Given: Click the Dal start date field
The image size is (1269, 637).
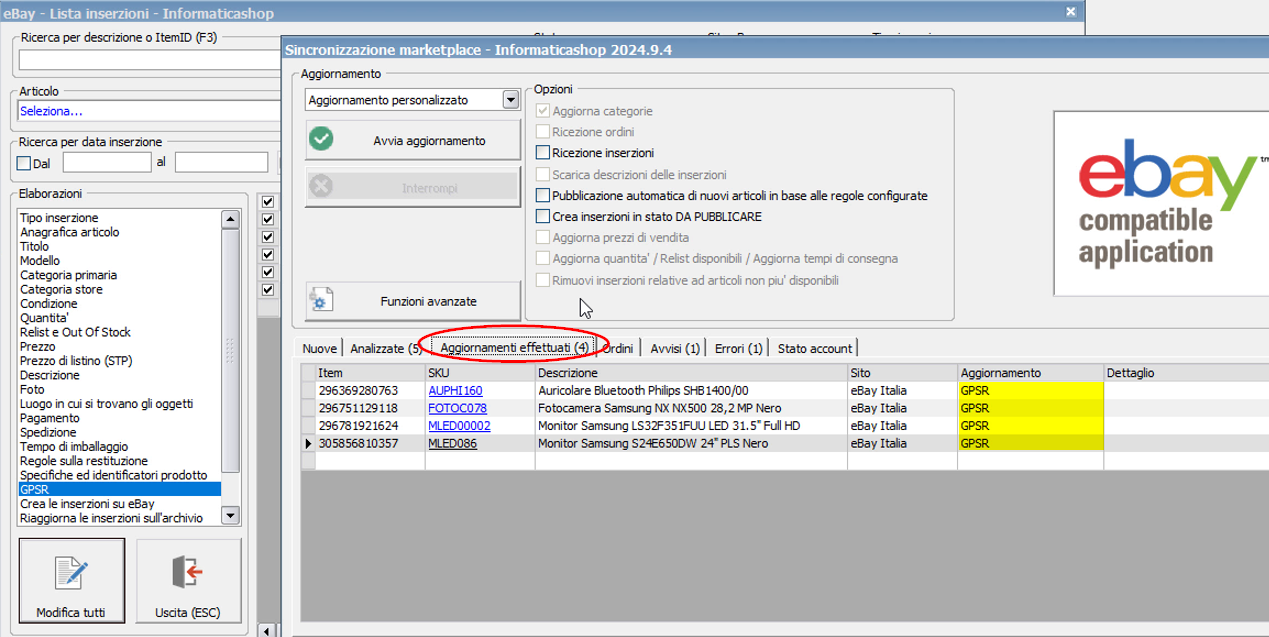Looking at the screenshot, I should (x=107, y=163).
